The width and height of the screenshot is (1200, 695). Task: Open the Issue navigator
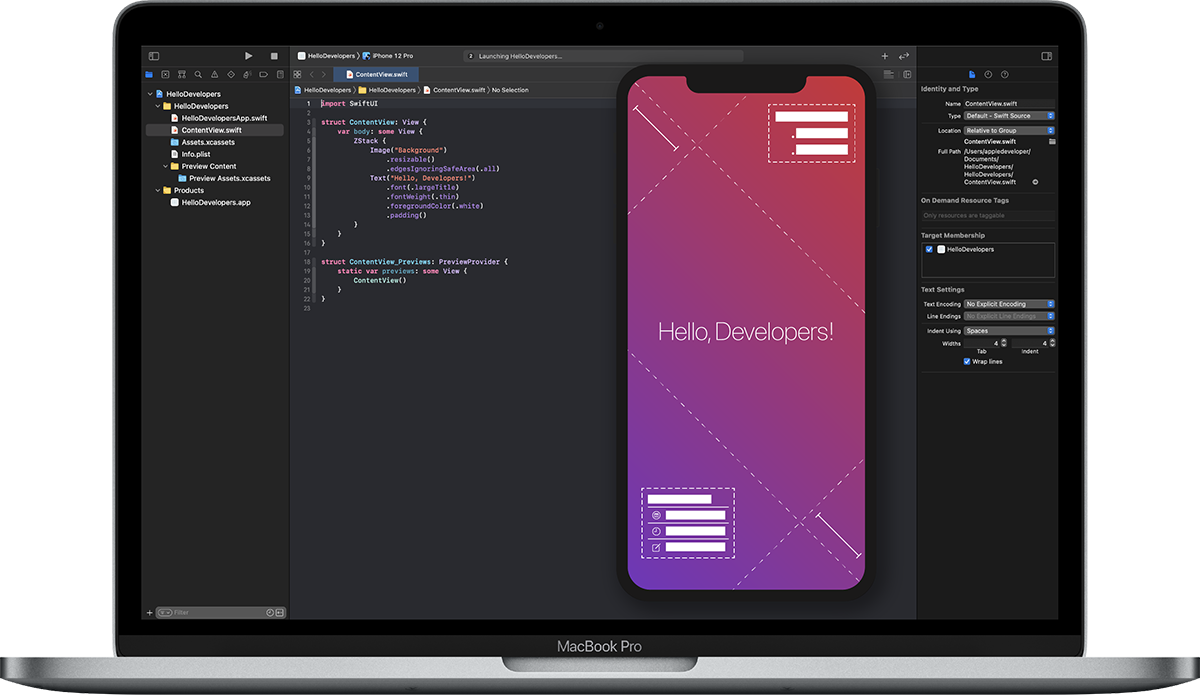(x=215, y=74)
